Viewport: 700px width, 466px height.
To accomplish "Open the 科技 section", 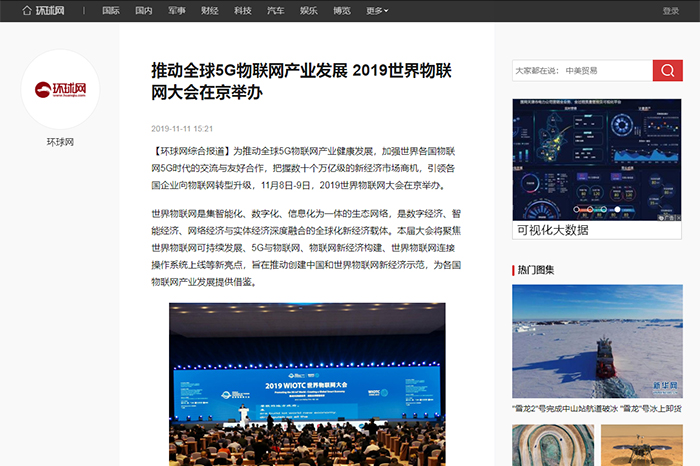I will coord(242,11).
